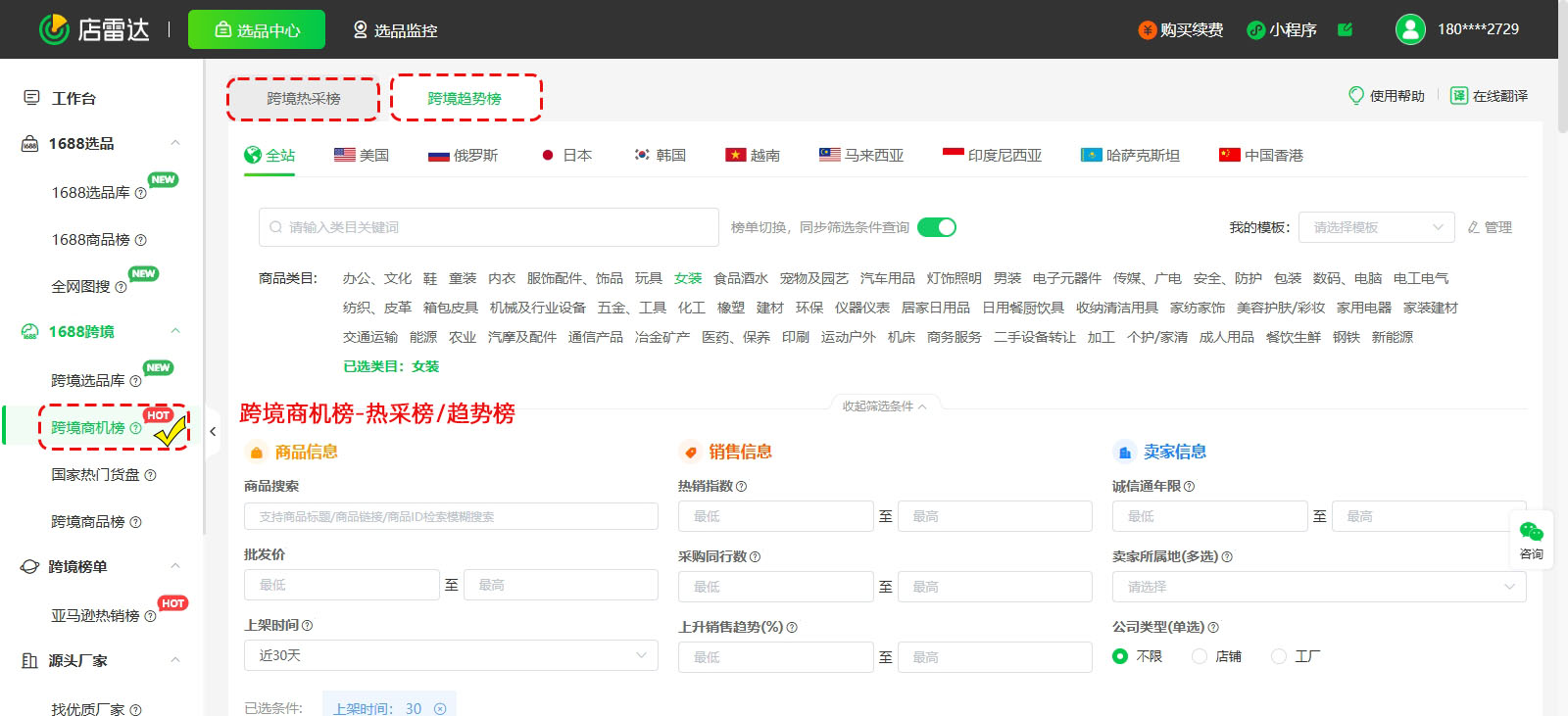This screenshot has height=716, width=1568.
Task: Select the 全站 site tab
Action: tap(269, 155)
